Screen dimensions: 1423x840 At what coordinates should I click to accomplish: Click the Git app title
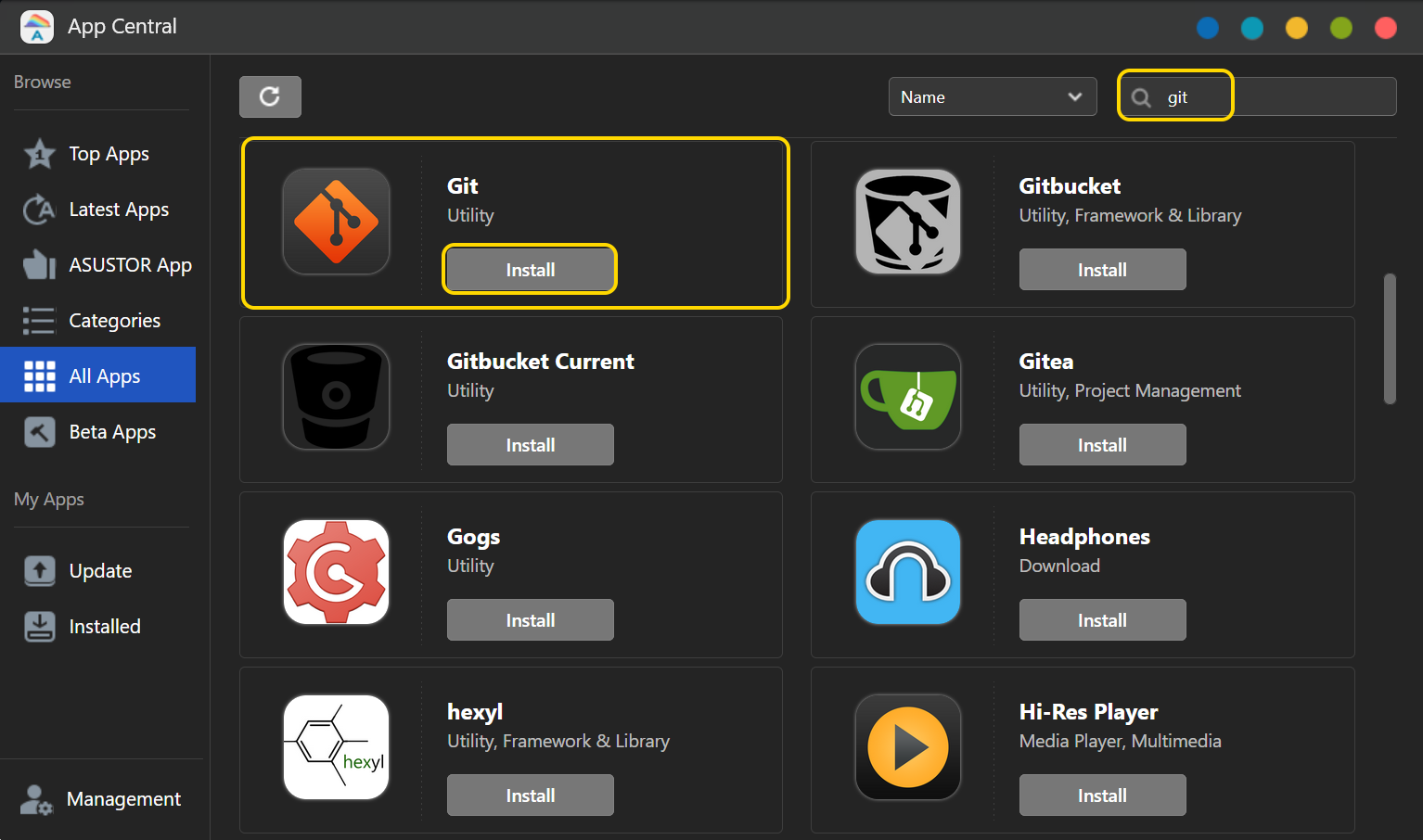[462, 186]
